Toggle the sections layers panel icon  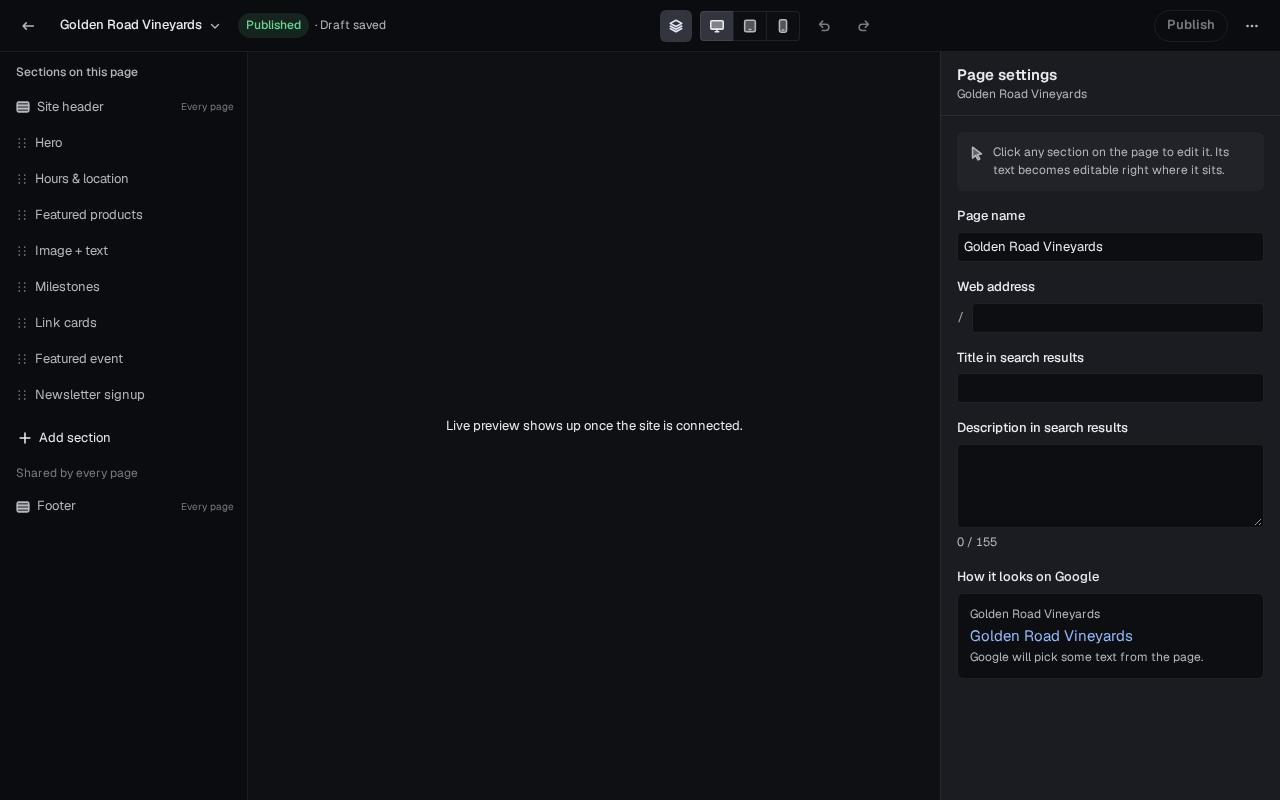676,26
